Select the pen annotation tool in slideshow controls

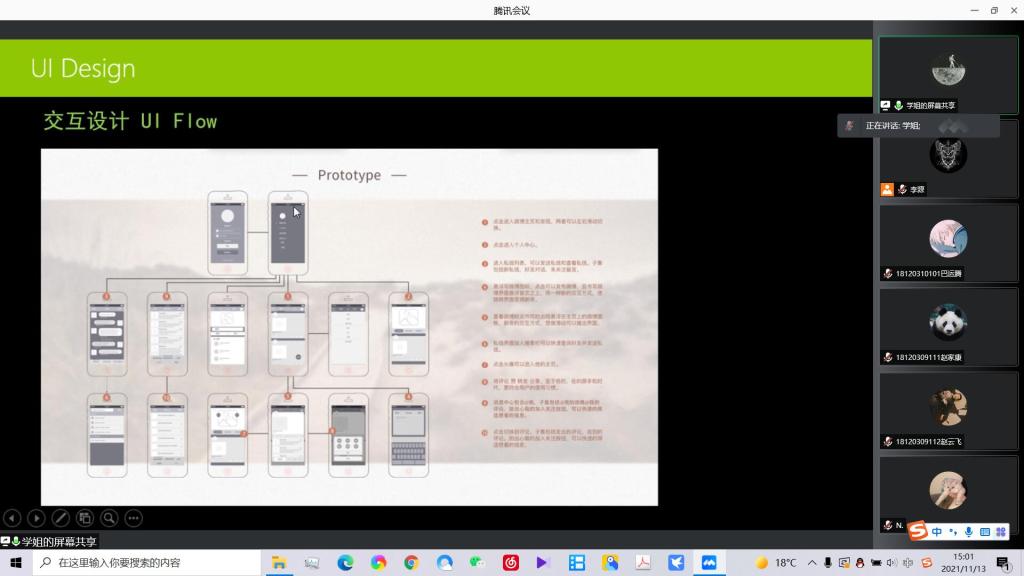[60, 518]
